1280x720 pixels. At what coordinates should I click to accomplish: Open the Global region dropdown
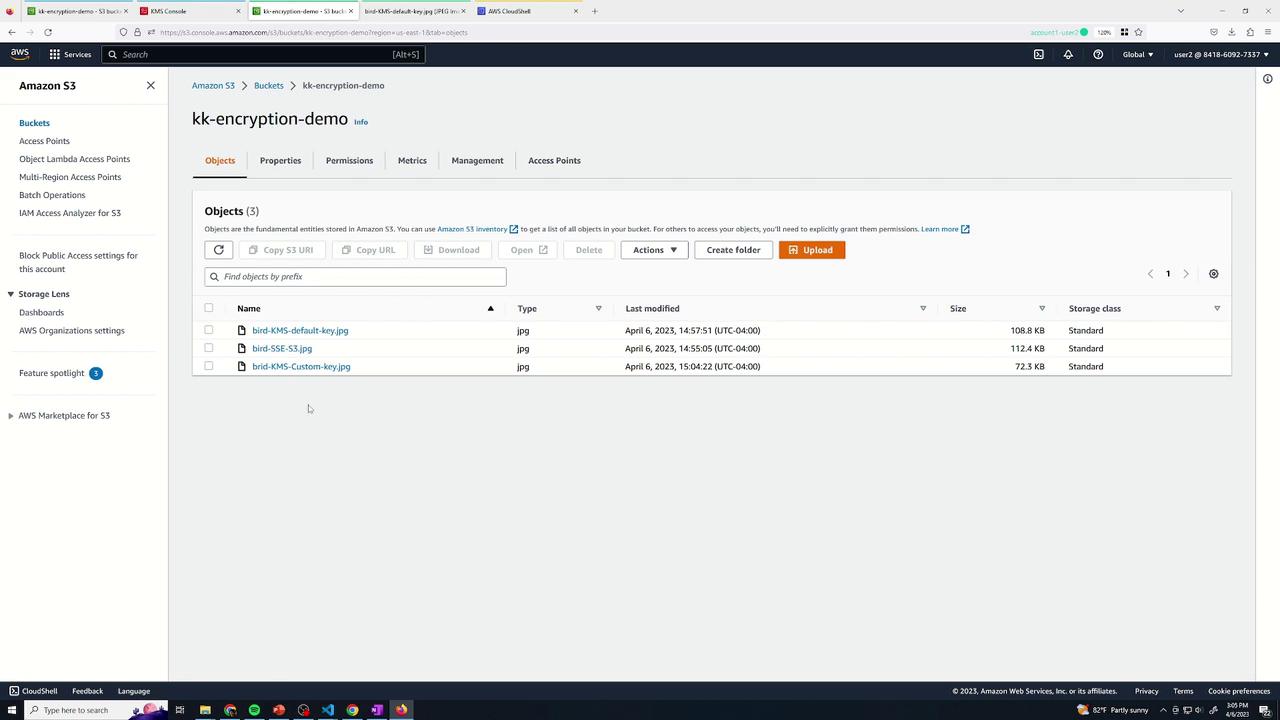(x=1138, y=54)
